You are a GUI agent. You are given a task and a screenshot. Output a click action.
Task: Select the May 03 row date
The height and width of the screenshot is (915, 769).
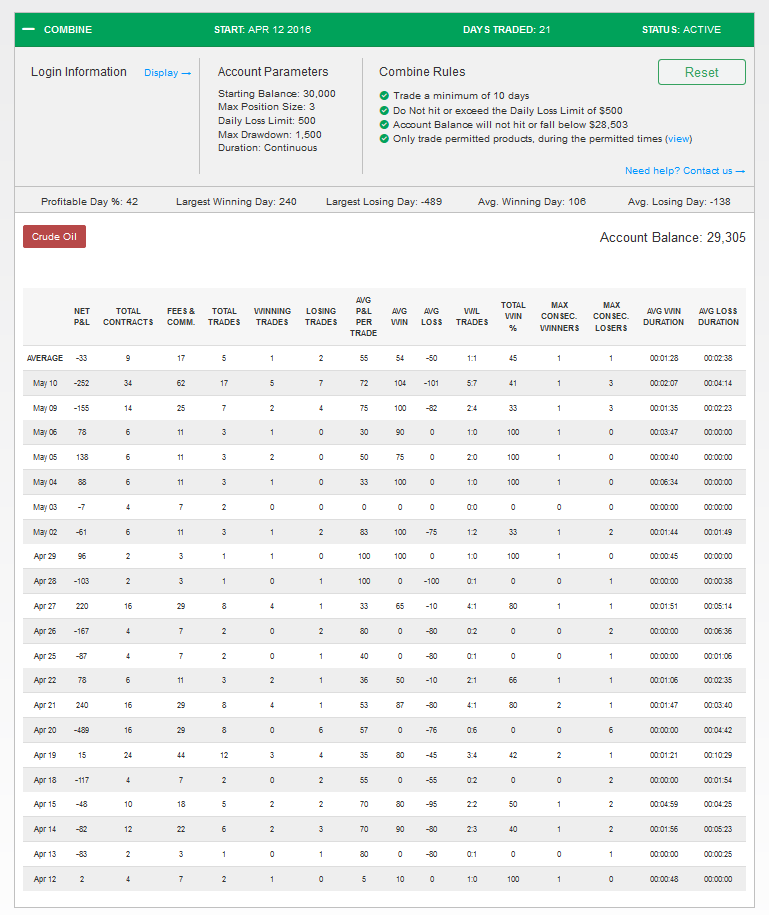tap(45, 508)
